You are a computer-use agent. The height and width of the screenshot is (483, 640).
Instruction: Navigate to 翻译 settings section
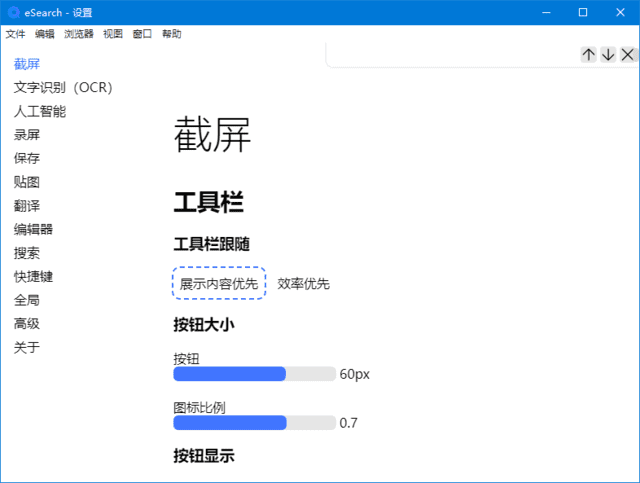coord(27,206)
